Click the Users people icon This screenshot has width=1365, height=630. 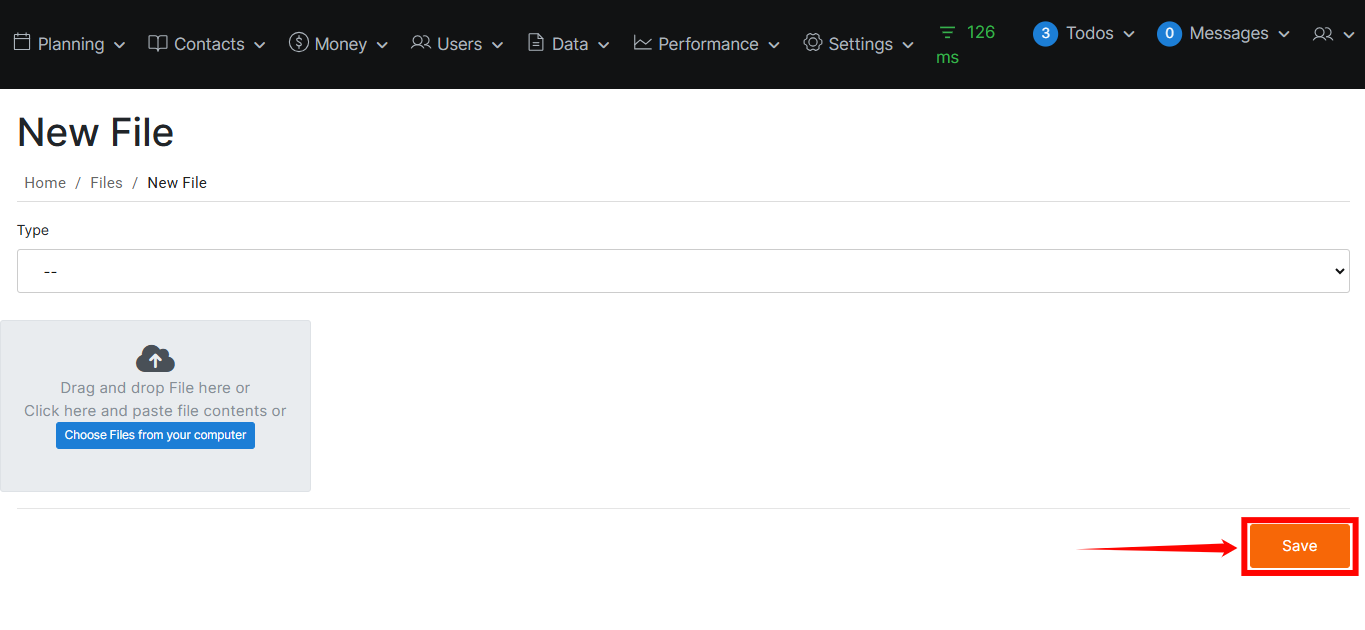[x=421, y=43]
